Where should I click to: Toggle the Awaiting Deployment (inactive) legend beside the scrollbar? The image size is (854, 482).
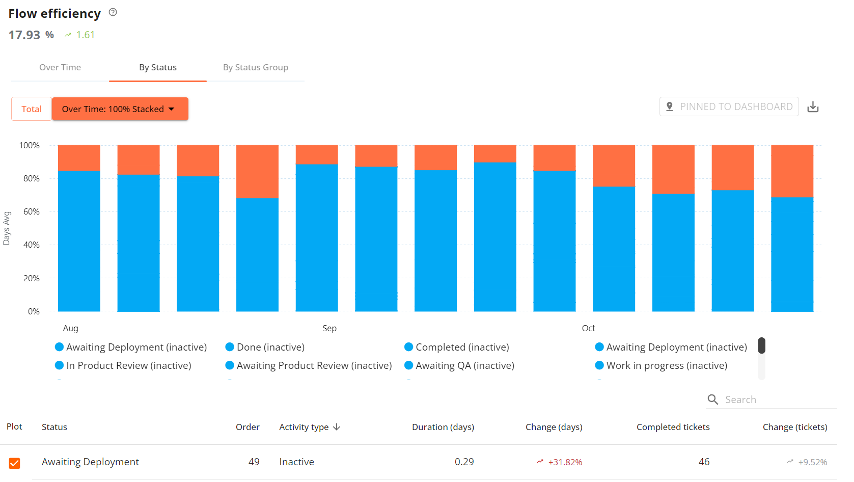671,347
